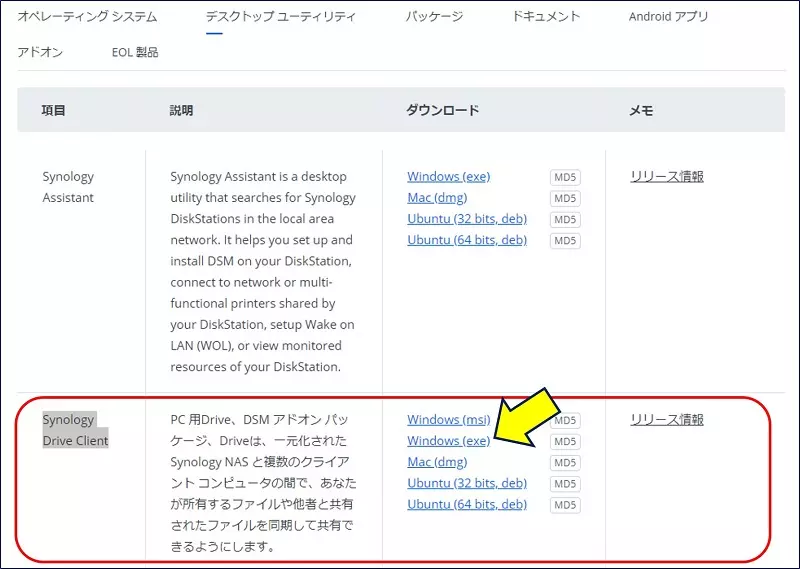Show MD5 for Assistant Windows (exe)
The height and width of the screenshot is (569, 800).
pyautogui.click(x=565, y=177)
